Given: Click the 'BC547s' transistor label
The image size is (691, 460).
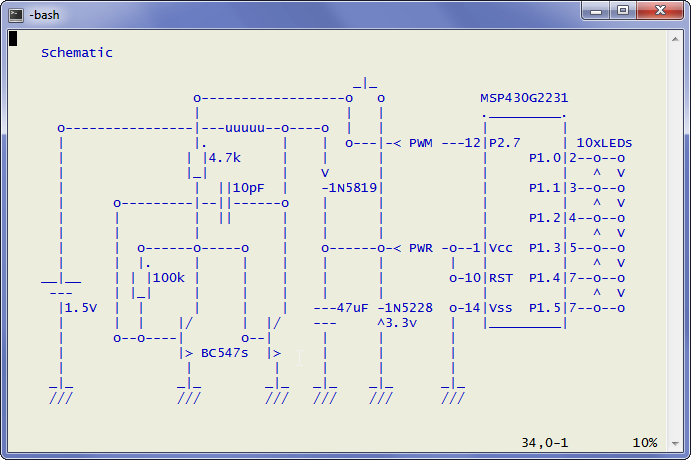Looking at the screenshot, I should (224, 353).
